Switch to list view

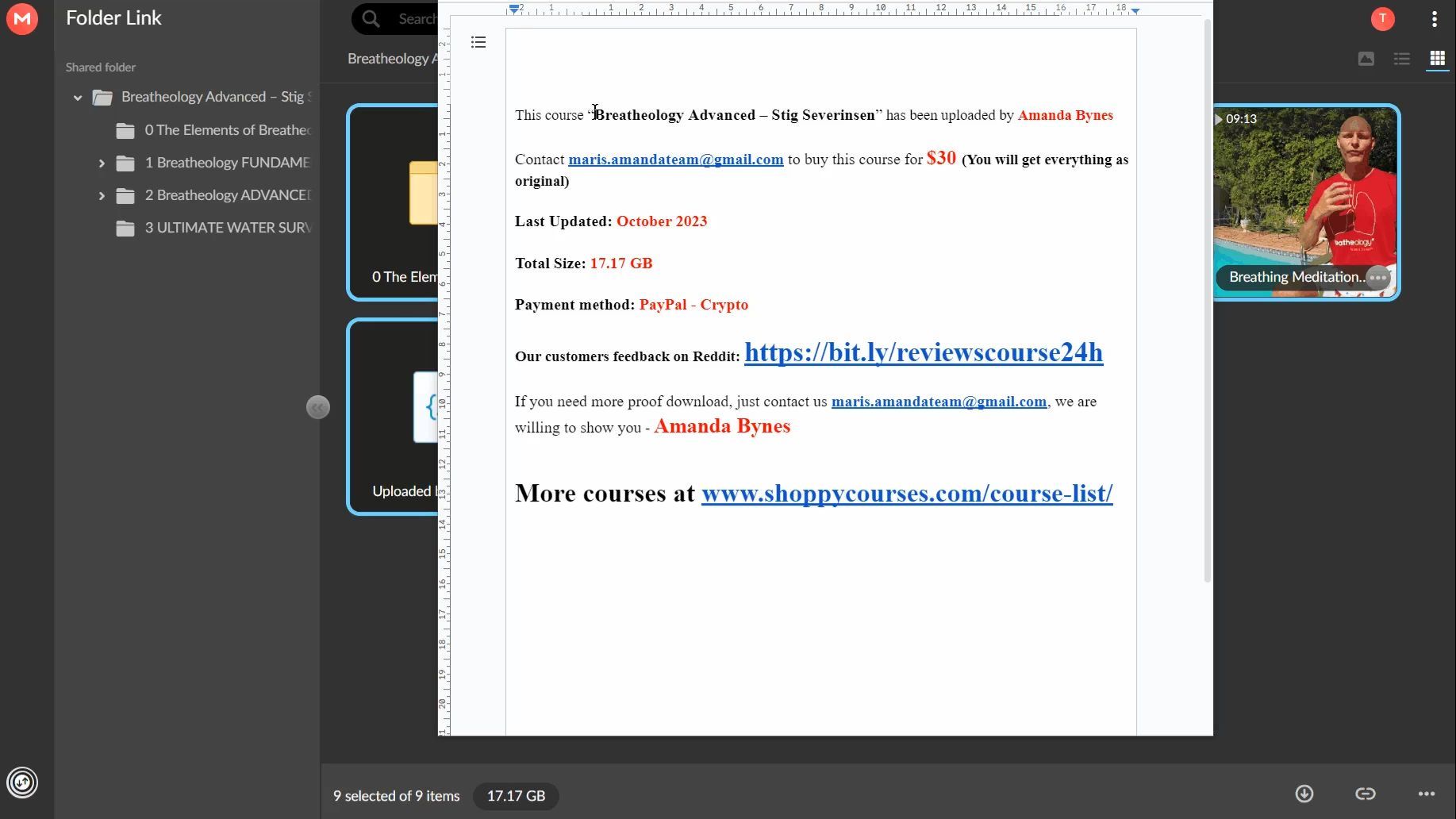1401,59
